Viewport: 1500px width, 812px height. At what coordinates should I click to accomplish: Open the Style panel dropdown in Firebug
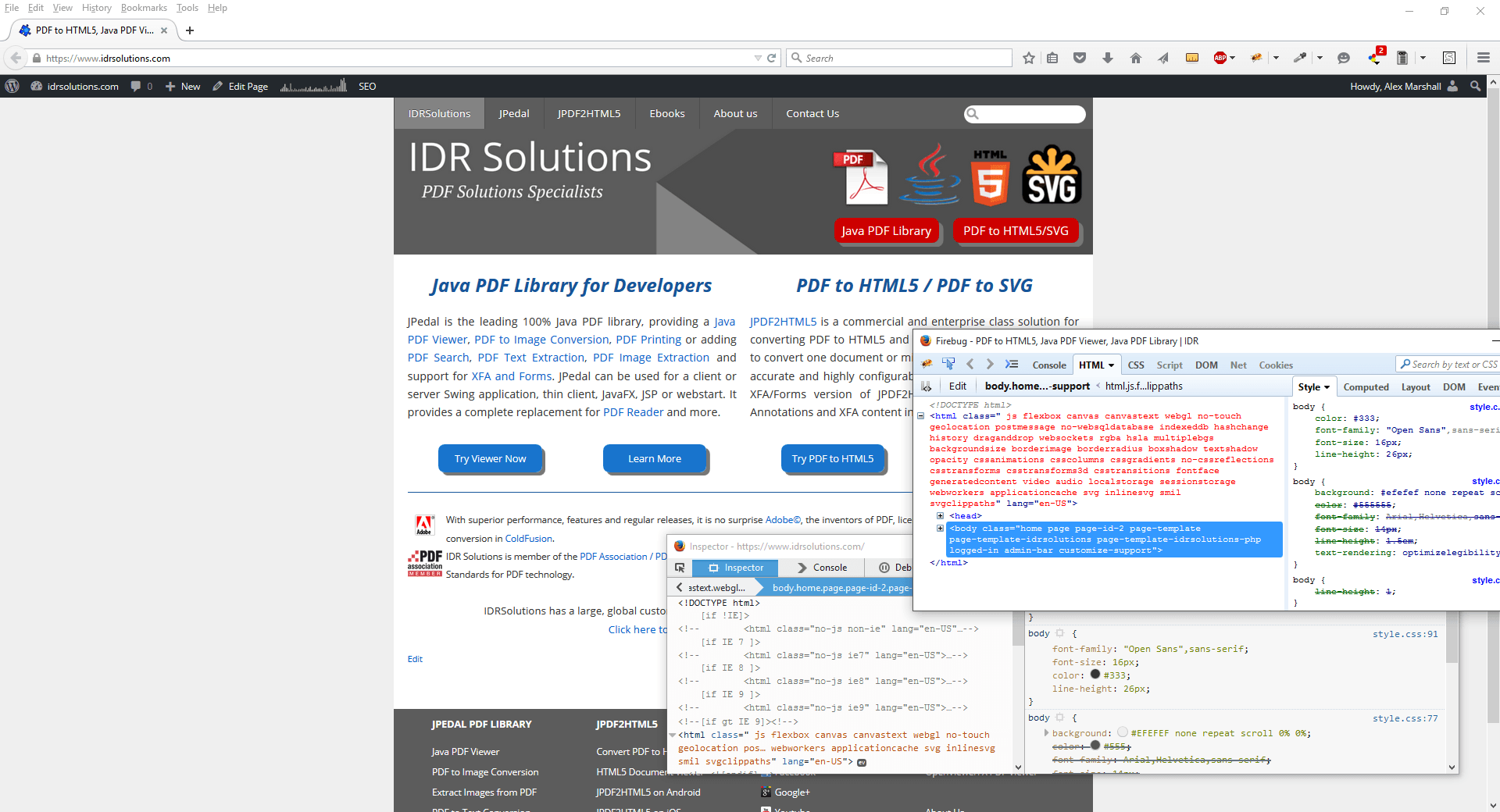[x=1327, y=387]
